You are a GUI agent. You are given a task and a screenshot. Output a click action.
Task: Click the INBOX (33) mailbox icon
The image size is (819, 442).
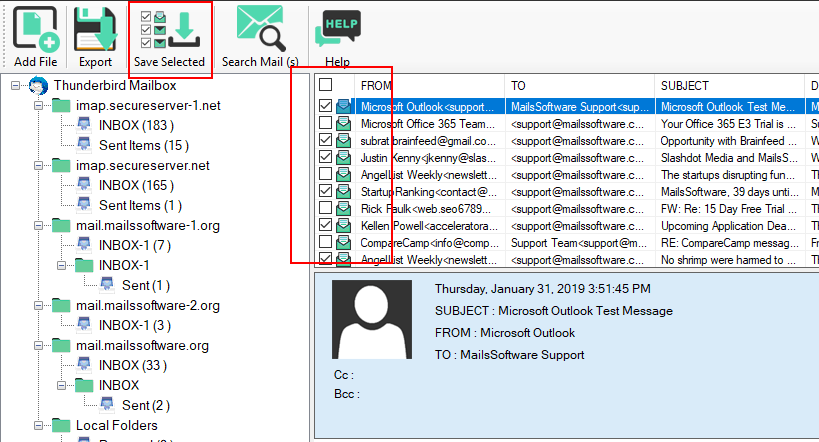click(x=84, y=365)
